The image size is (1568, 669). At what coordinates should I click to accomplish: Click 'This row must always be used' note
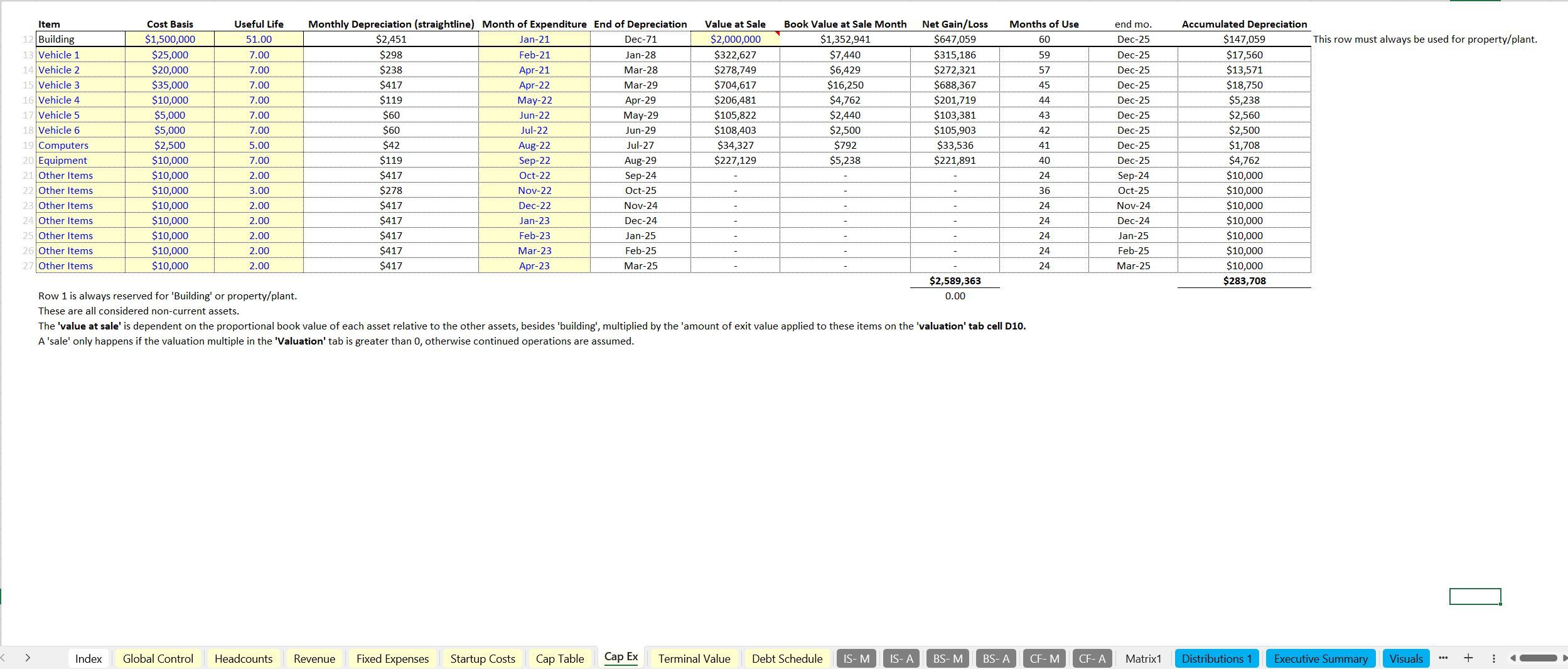(x=1425, y=39)
